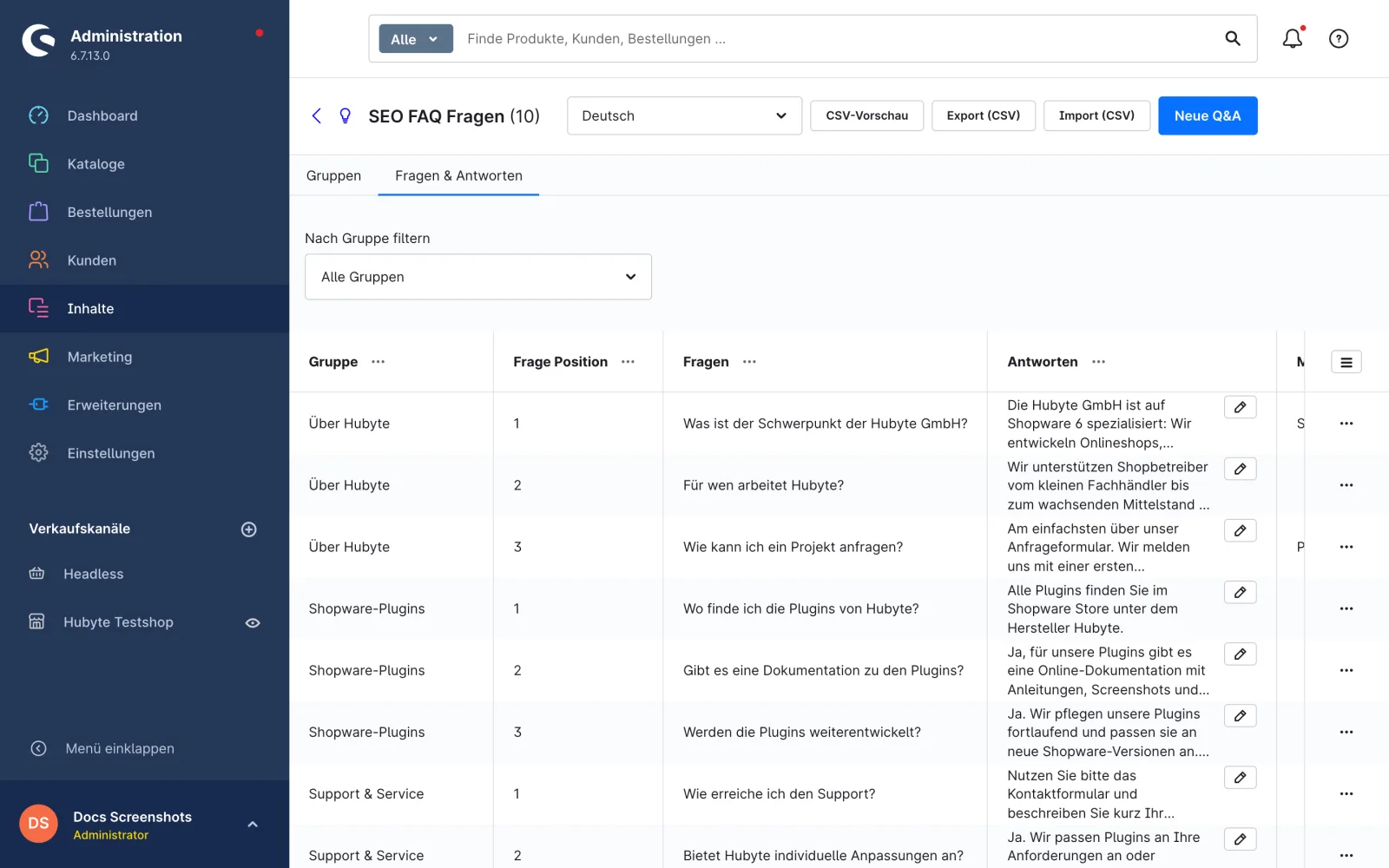Open row actions for 'Wie erreiche ich den Support?'
The width and height of the screenshot is (1389, 868).
pyautogui.click(x=1346, y=793)
